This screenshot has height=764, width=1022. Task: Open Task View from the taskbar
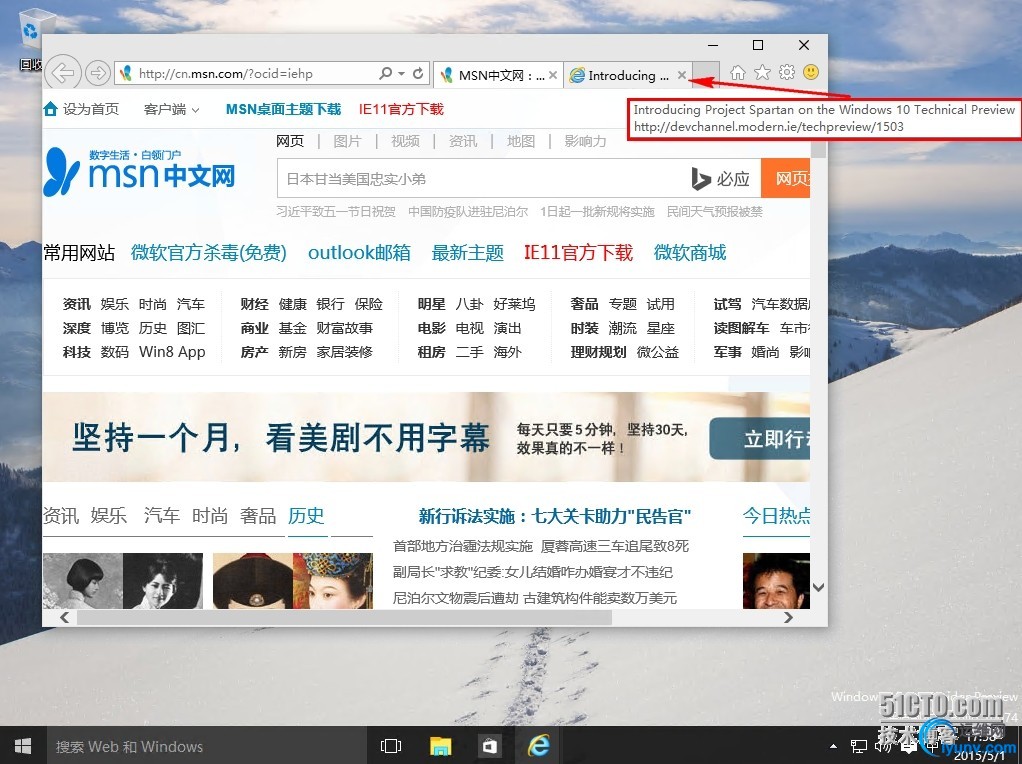[x=390, y=746]
